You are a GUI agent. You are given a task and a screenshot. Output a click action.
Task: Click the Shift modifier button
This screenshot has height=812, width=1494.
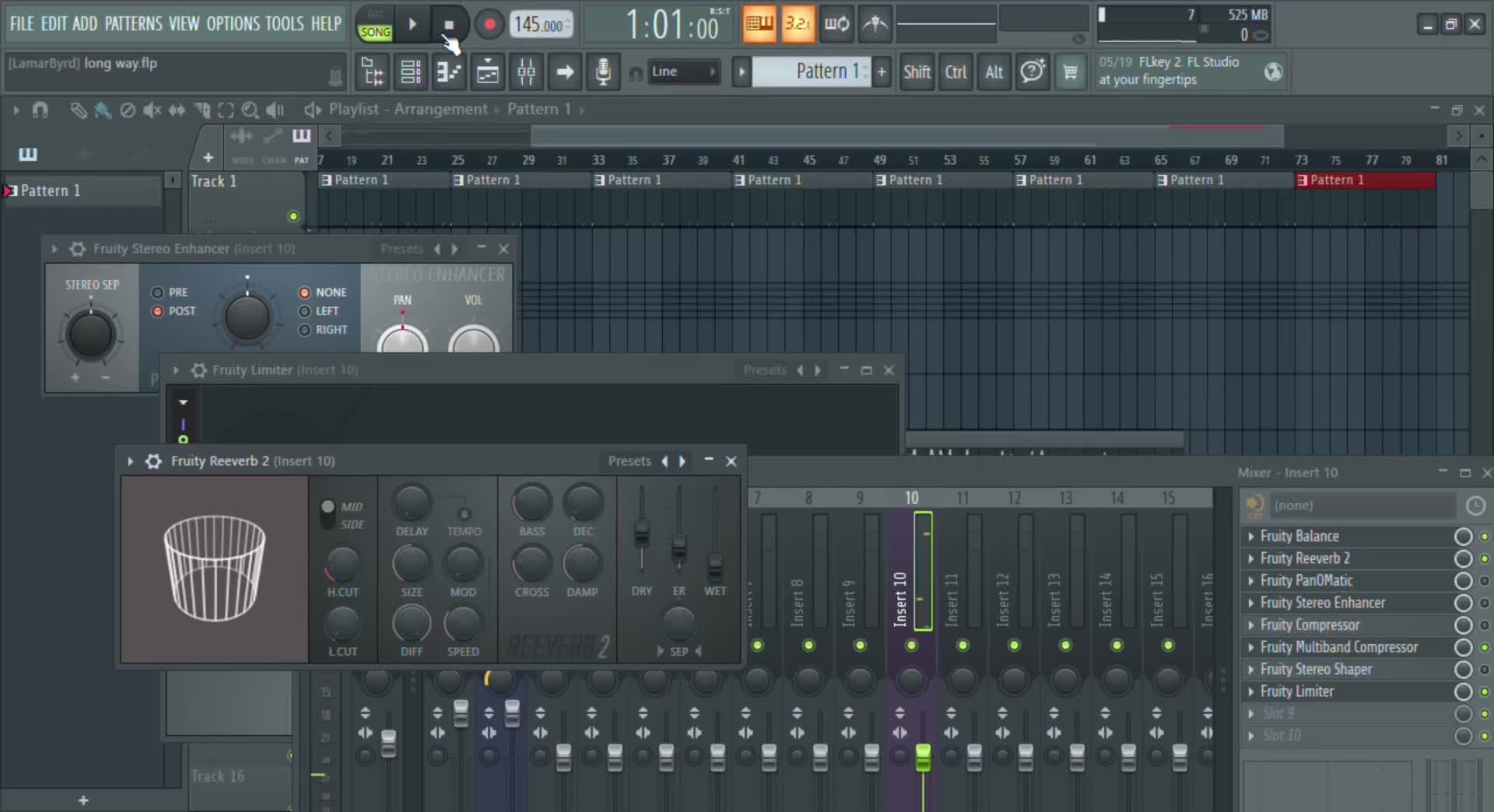[x=917, y=72]
